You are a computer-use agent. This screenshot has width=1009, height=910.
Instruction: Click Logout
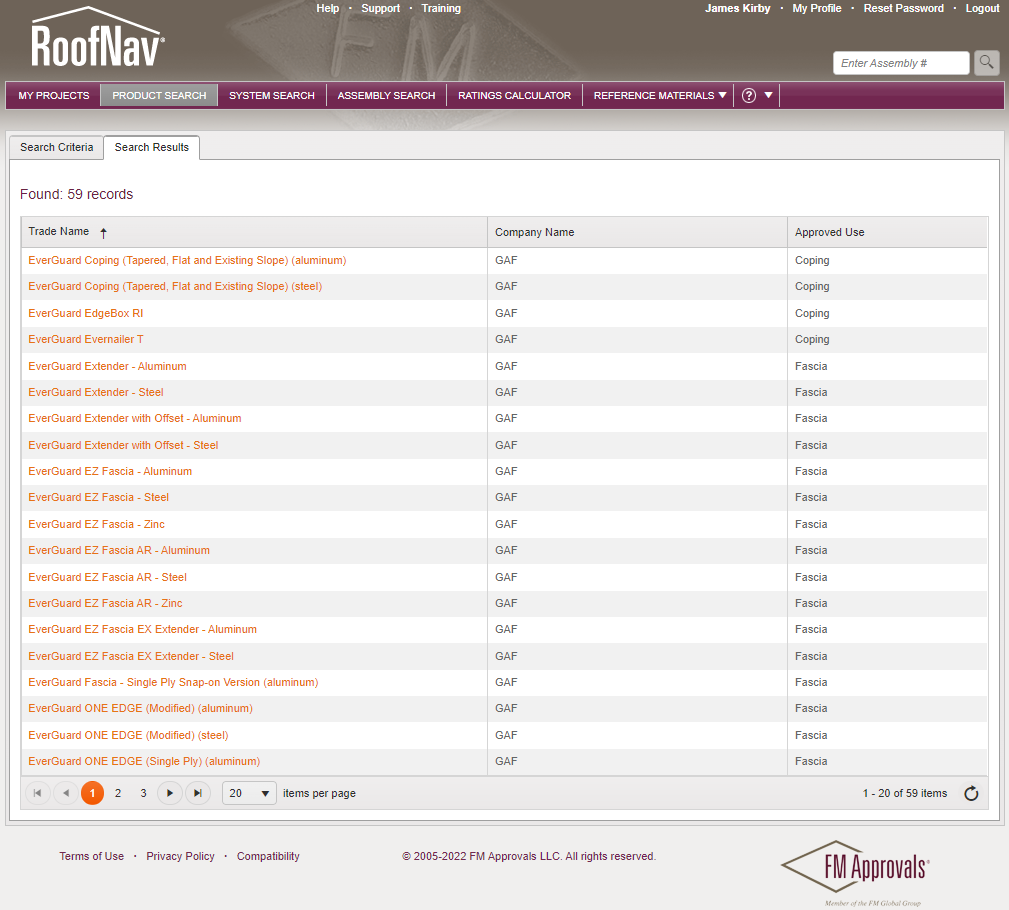pyautogui.click(x=982, y=8)
